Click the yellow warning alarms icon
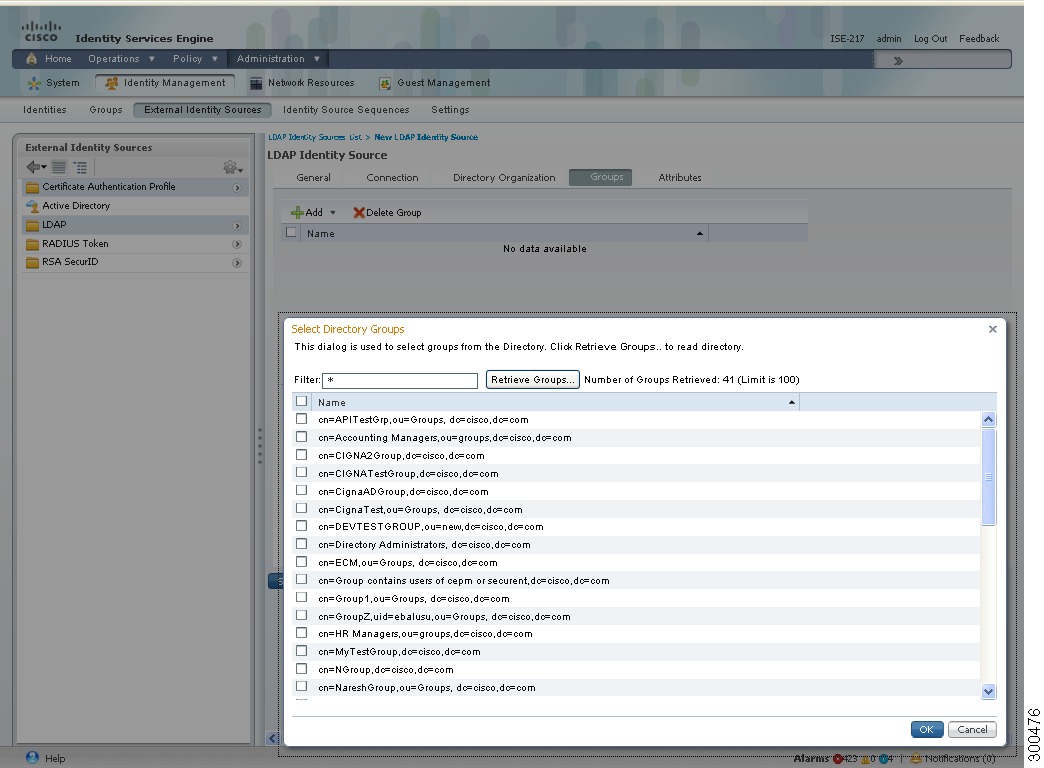This screenshot has width=1044, height=768. [x=866, y=758]
